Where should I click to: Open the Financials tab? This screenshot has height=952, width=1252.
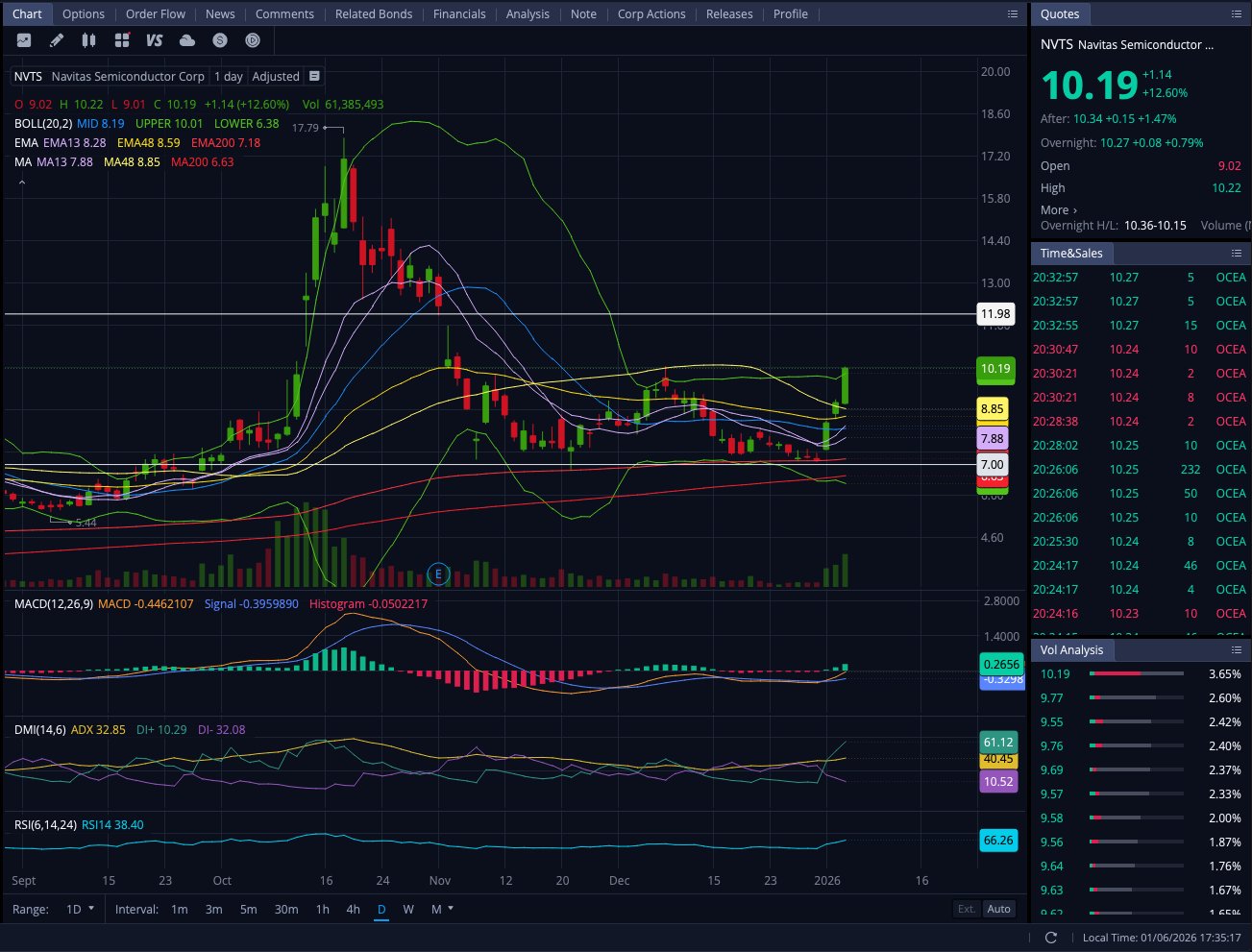tap(459, 14)
